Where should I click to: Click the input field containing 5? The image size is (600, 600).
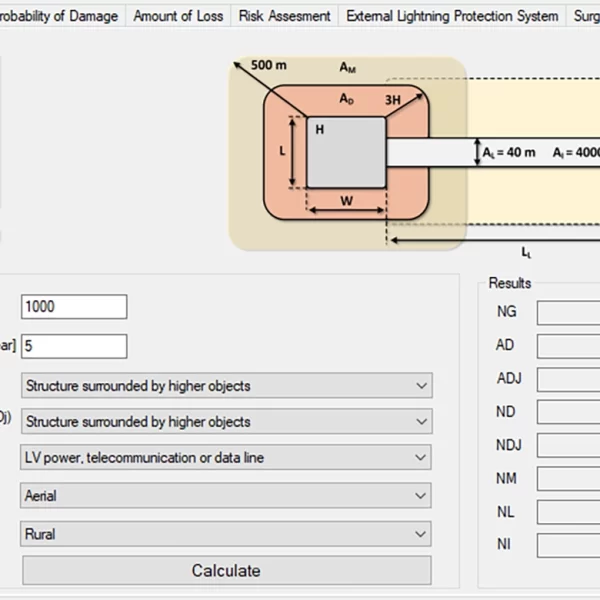tap(74, 346)
